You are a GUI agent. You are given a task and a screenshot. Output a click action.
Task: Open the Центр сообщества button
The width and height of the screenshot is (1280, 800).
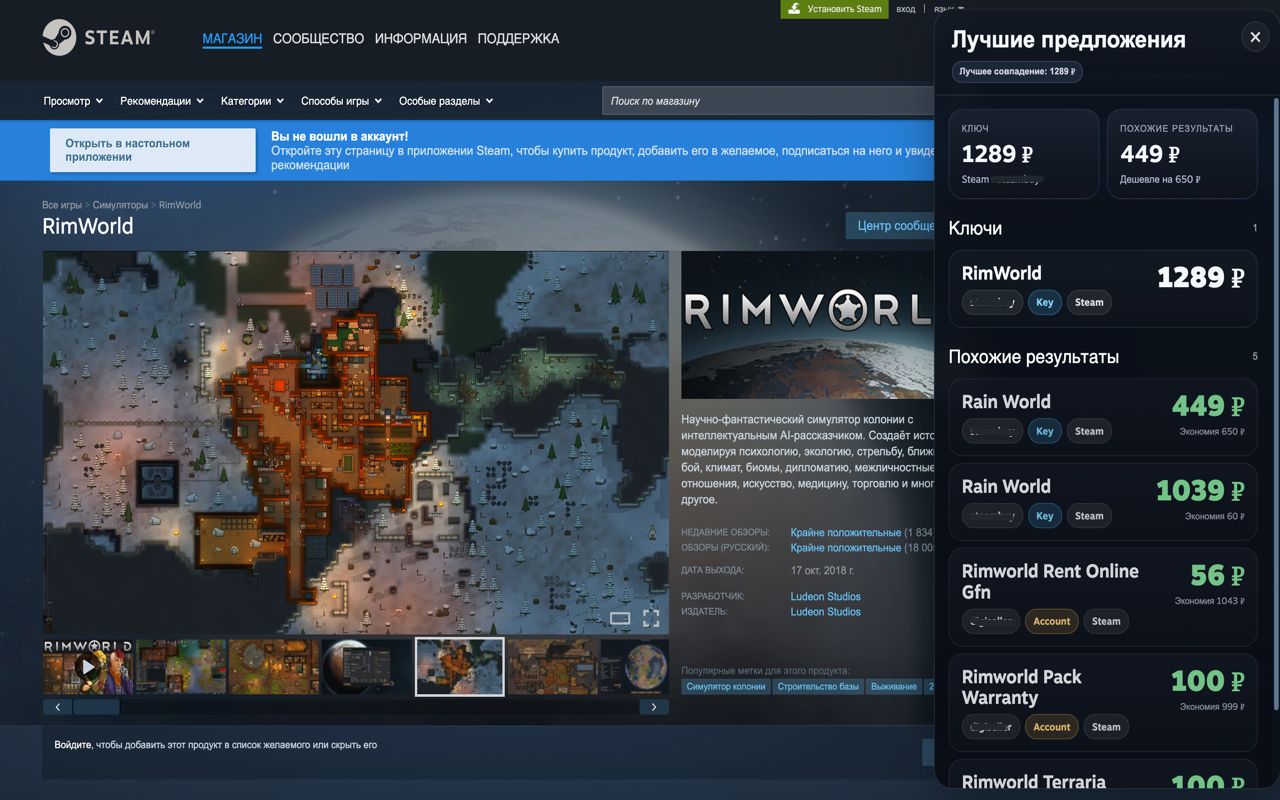pyautogui.click(x=890, y=226)
